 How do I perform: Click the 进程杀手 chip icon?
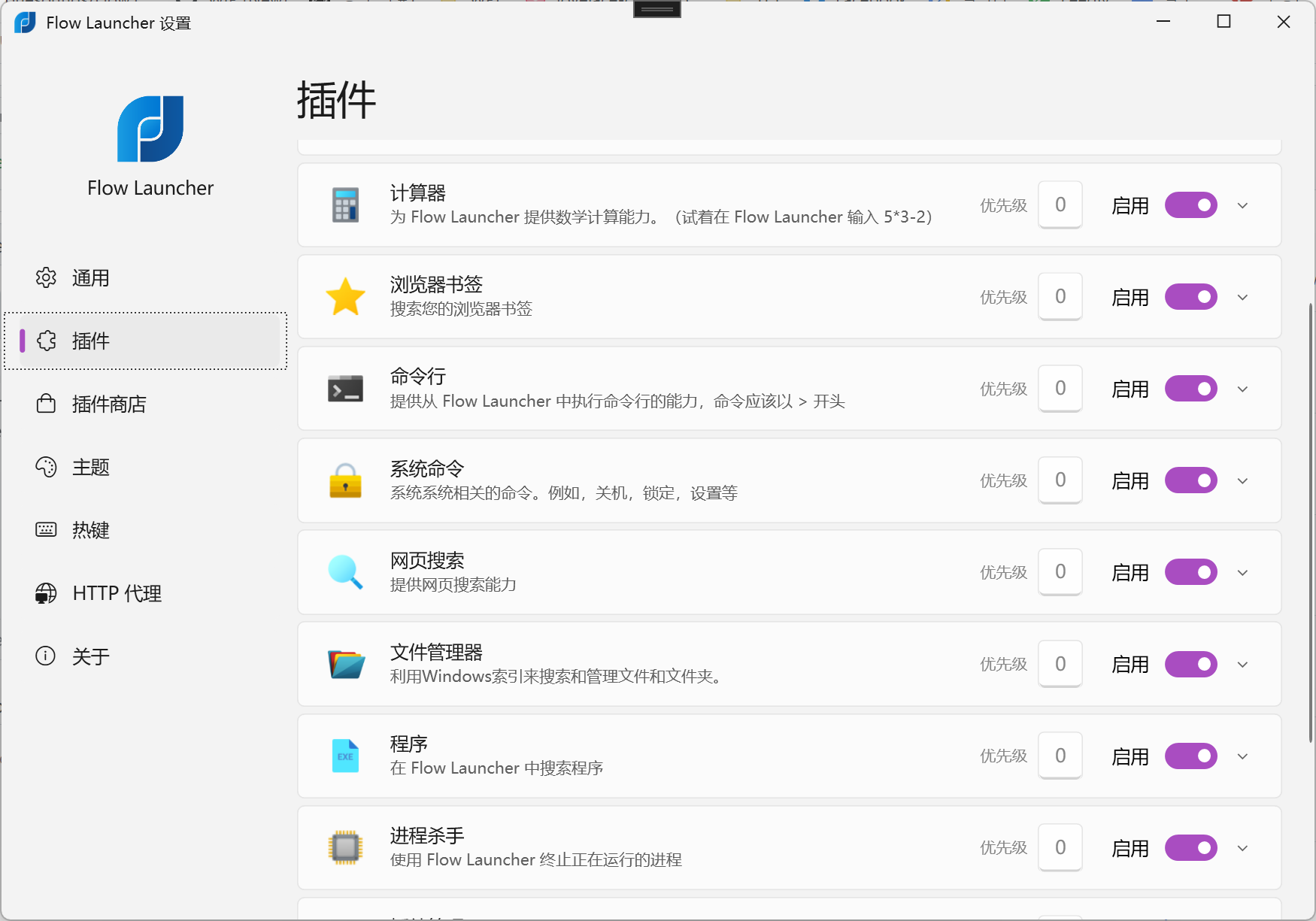tap(345, 847)
